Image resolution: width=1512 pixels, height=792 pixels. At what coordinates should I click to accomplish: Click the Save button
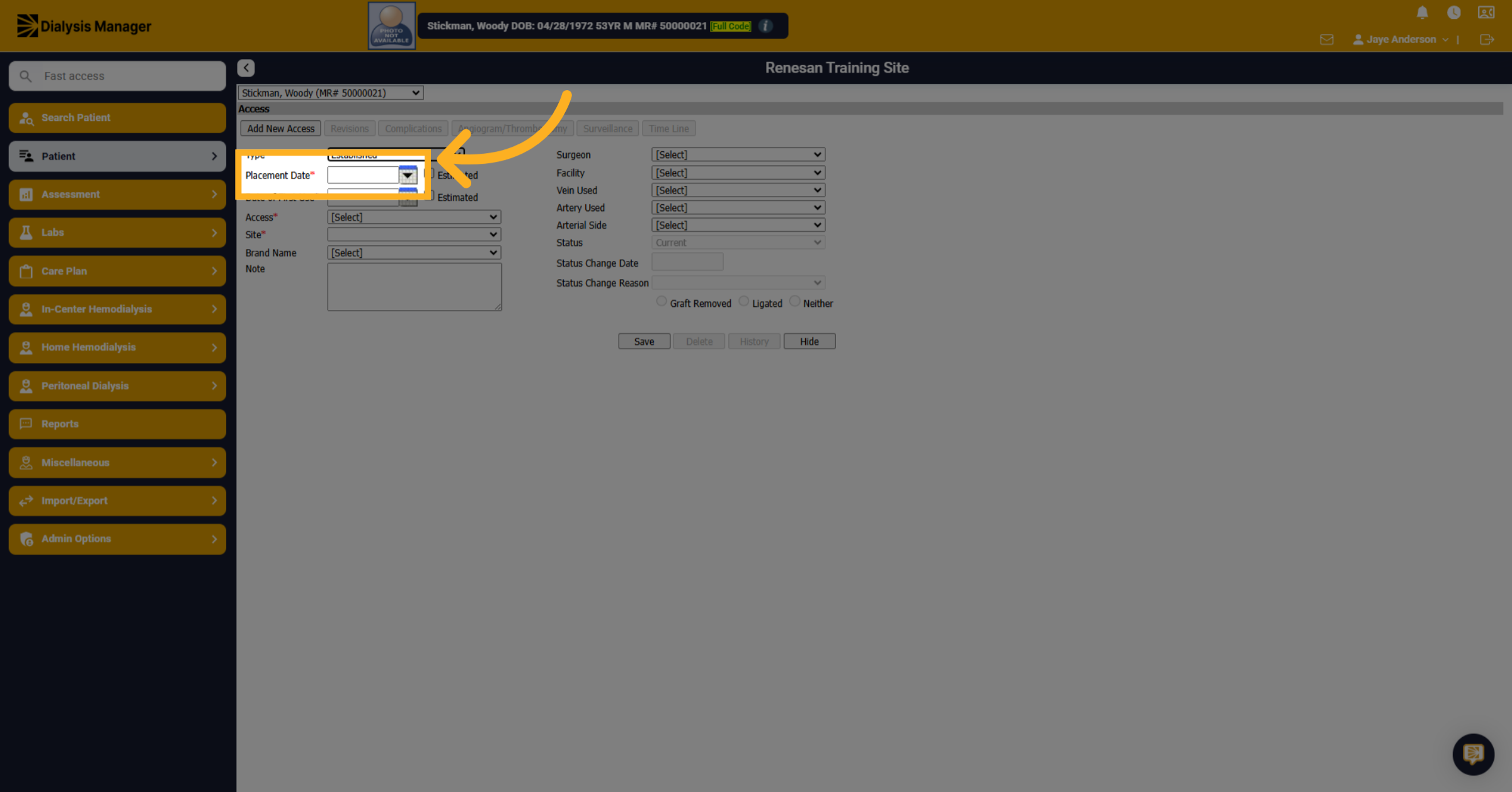click(x=644, y=341)
